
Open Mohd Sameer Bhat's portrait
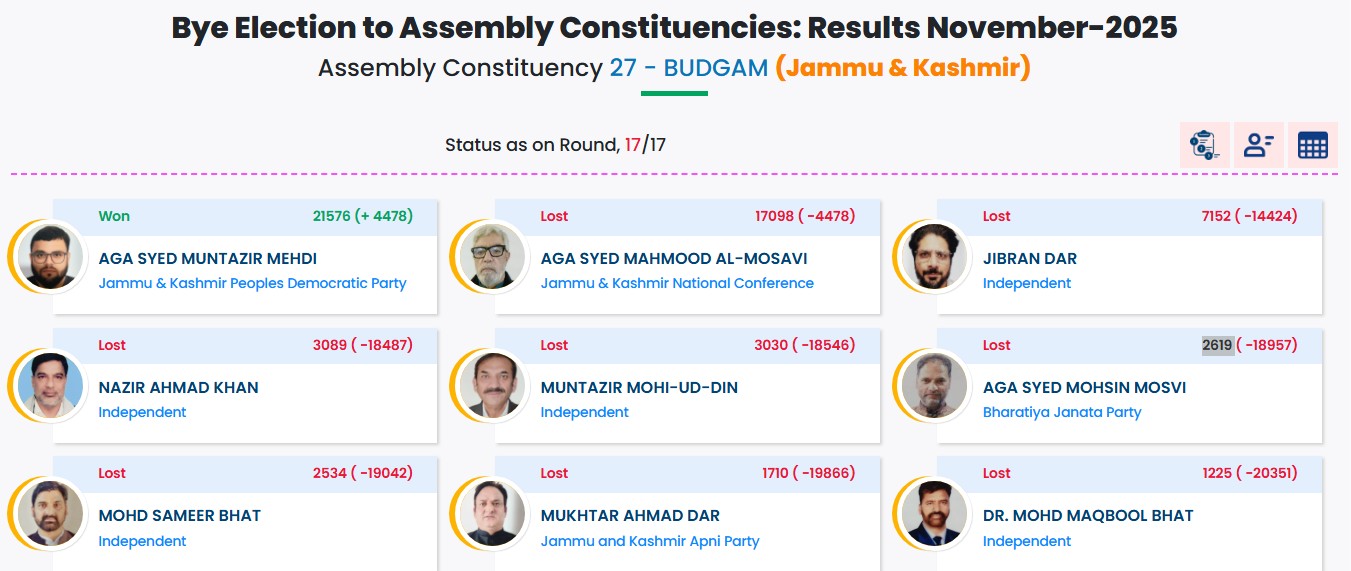(50, 513)
